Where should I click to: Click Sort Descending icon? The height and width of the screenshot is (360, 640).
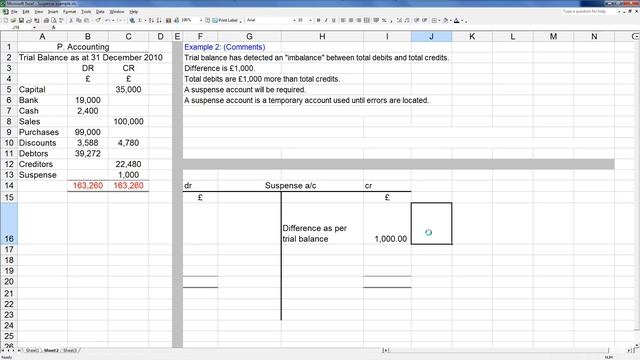(159, 20)
